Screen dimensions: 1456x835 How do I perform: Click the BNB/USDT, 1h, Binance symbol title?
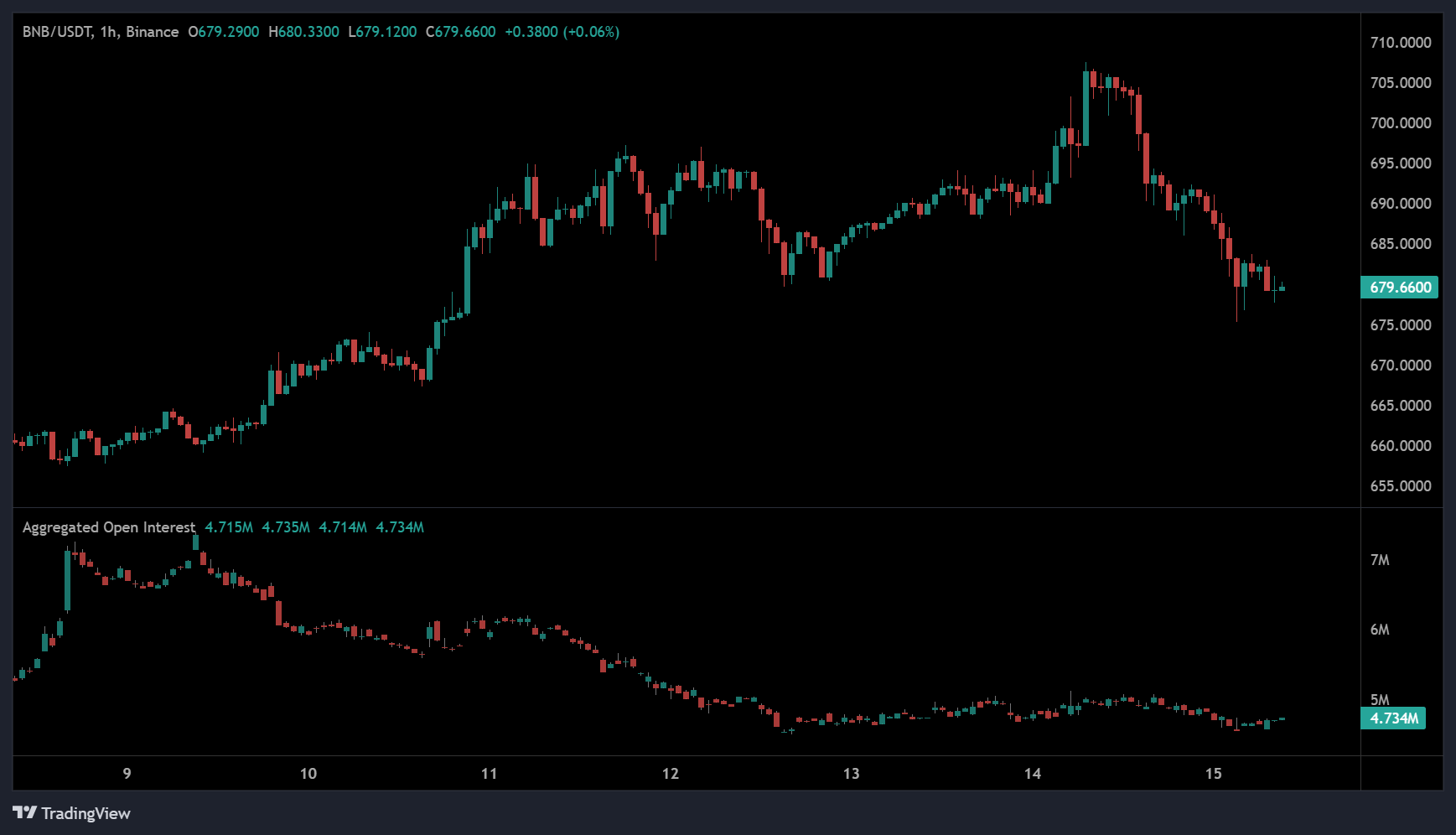coord(101,32)
